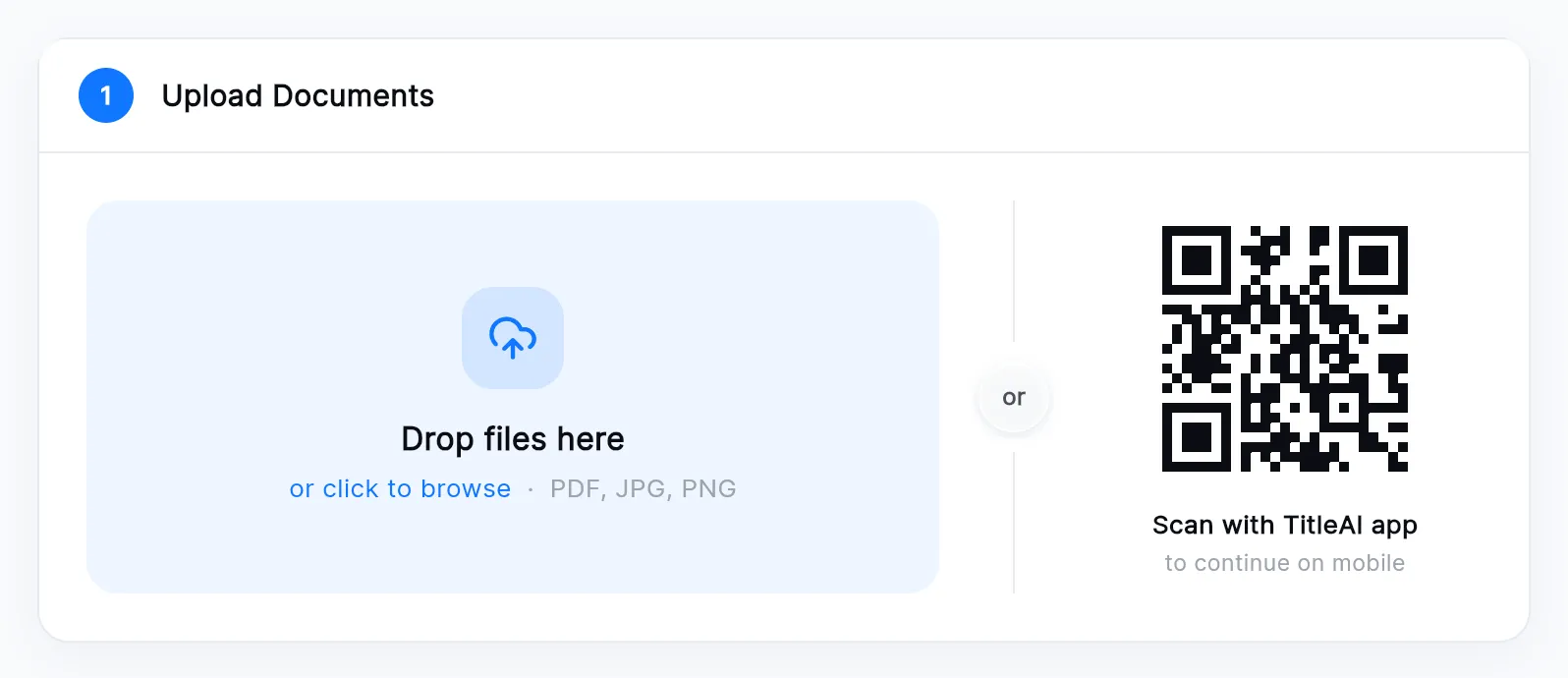Click the 'to continue on mobile' text
Screen dimensions: 1568x678
tap(1285, 563)
